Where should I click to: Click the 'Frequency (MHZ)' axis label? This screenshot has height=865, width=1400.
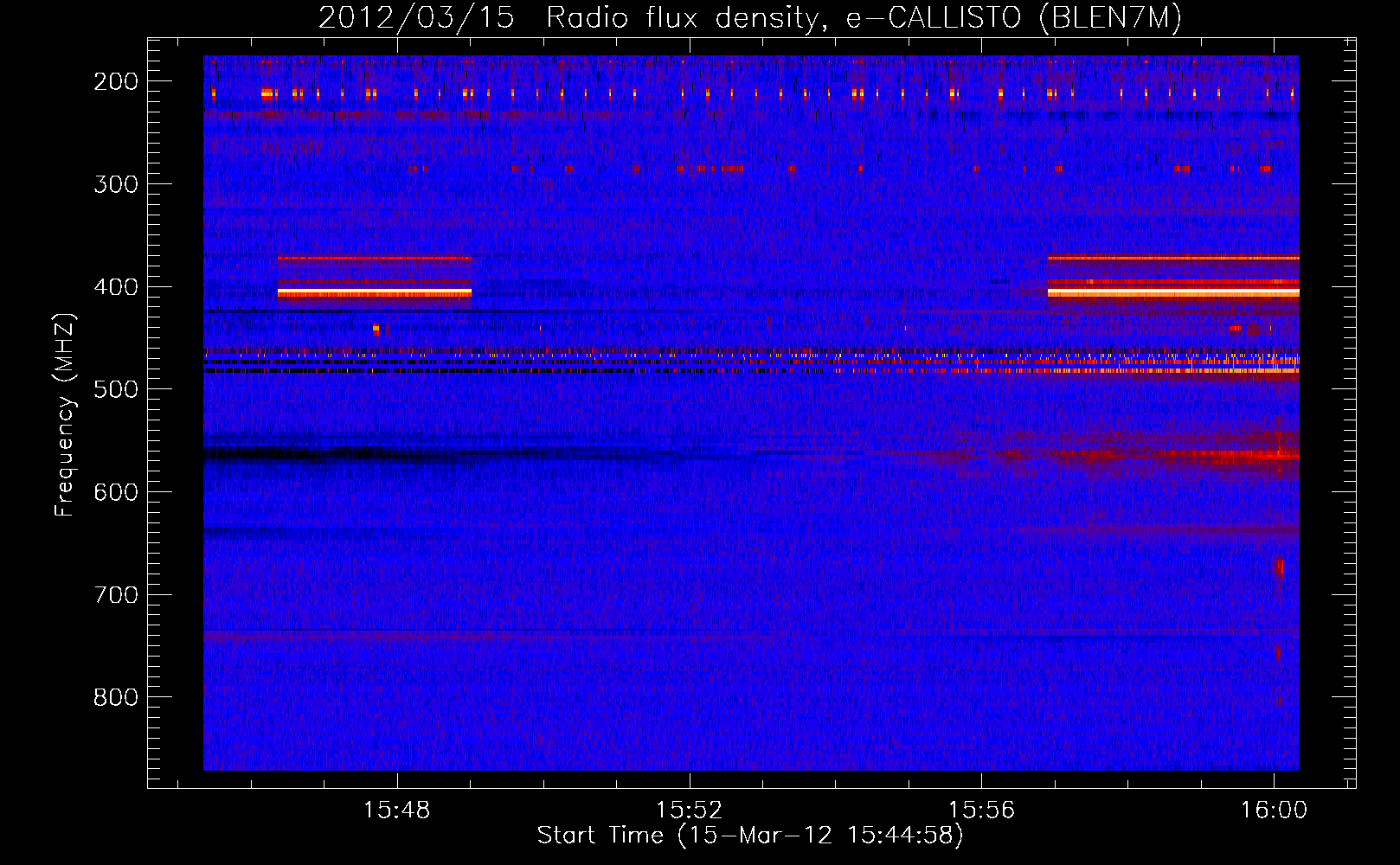click(x=65, y=415)
